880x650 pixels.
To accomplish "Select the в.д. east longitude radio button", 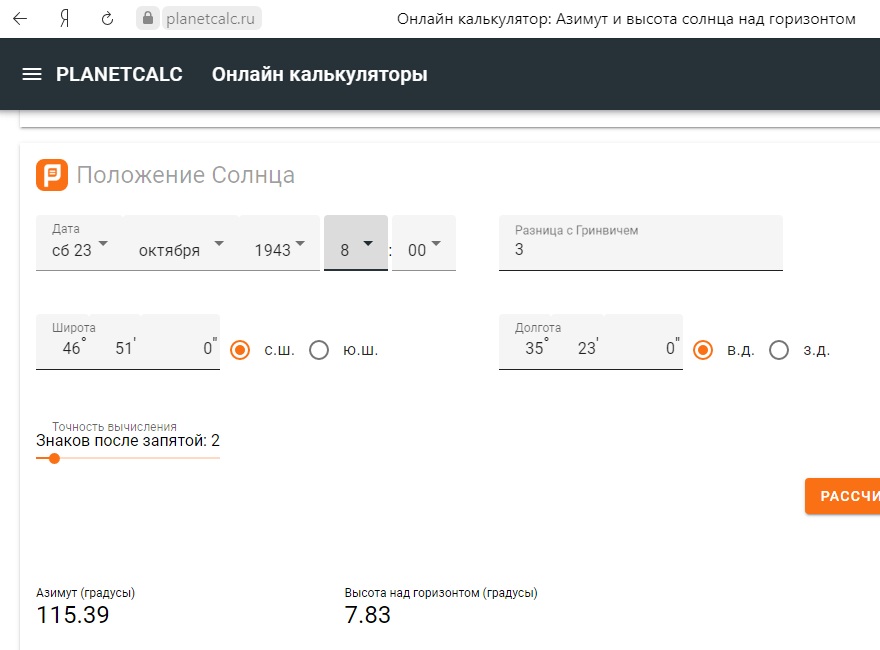I will click(x=703, y=350).
